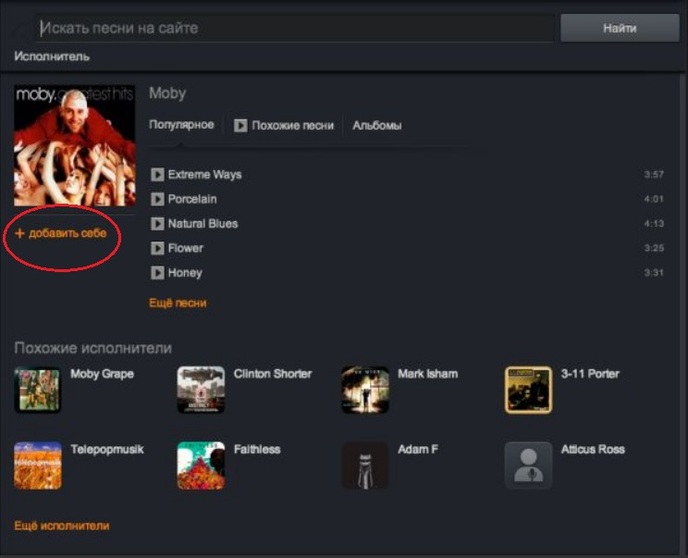Select the Atticus Ross artist name
Image resolution: width=688 pixels, height=558 pixels.
593,449
